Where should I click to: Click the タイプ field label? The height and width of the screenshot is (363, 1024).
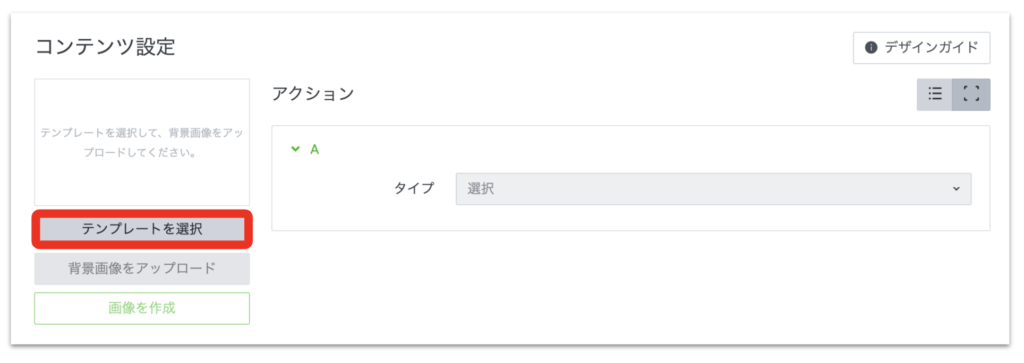pos(414,189)
